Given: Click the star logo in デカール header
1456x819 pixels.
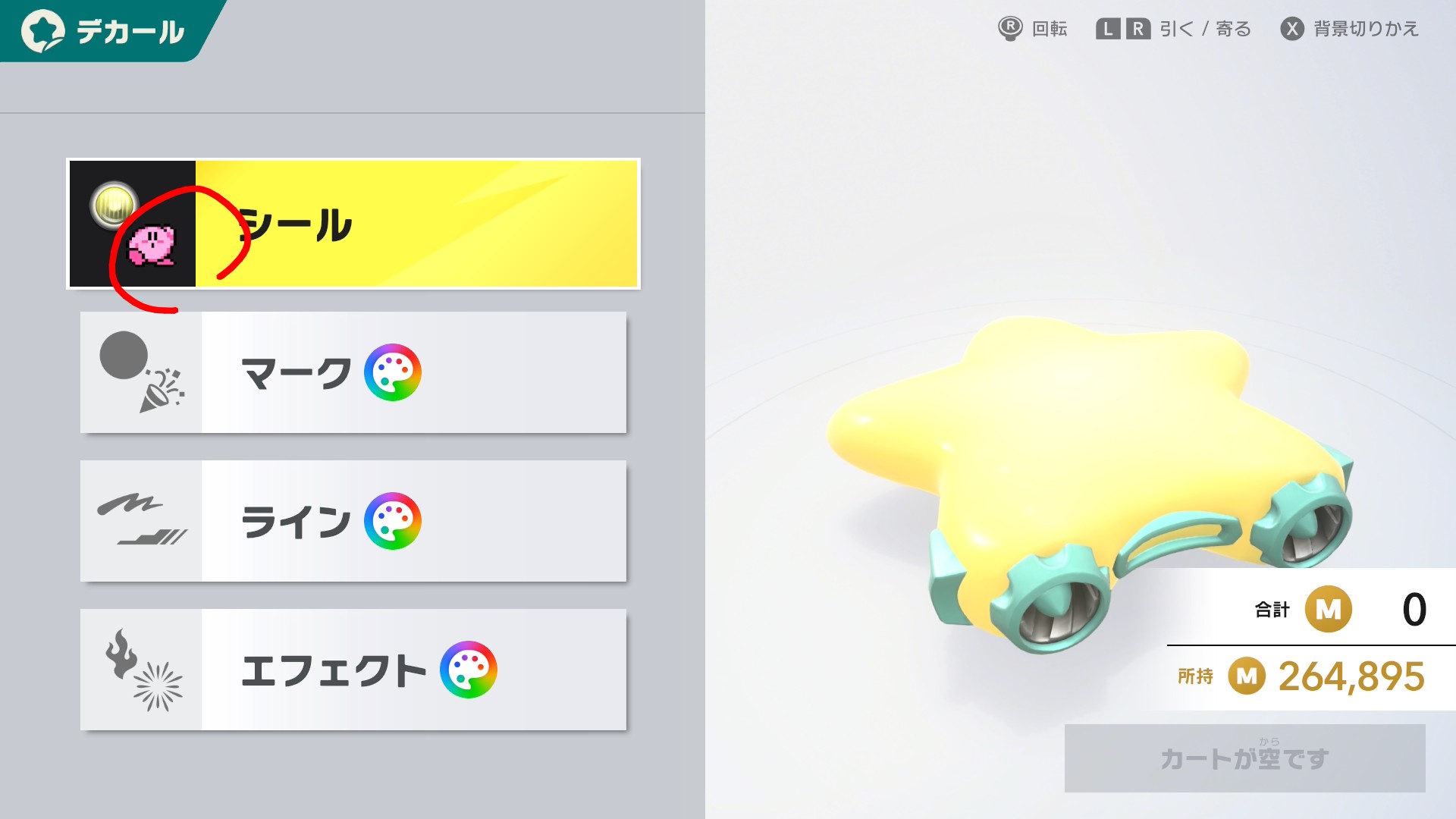Looking at the screenshot, I should pyautogui.click(x=42, y=31).
